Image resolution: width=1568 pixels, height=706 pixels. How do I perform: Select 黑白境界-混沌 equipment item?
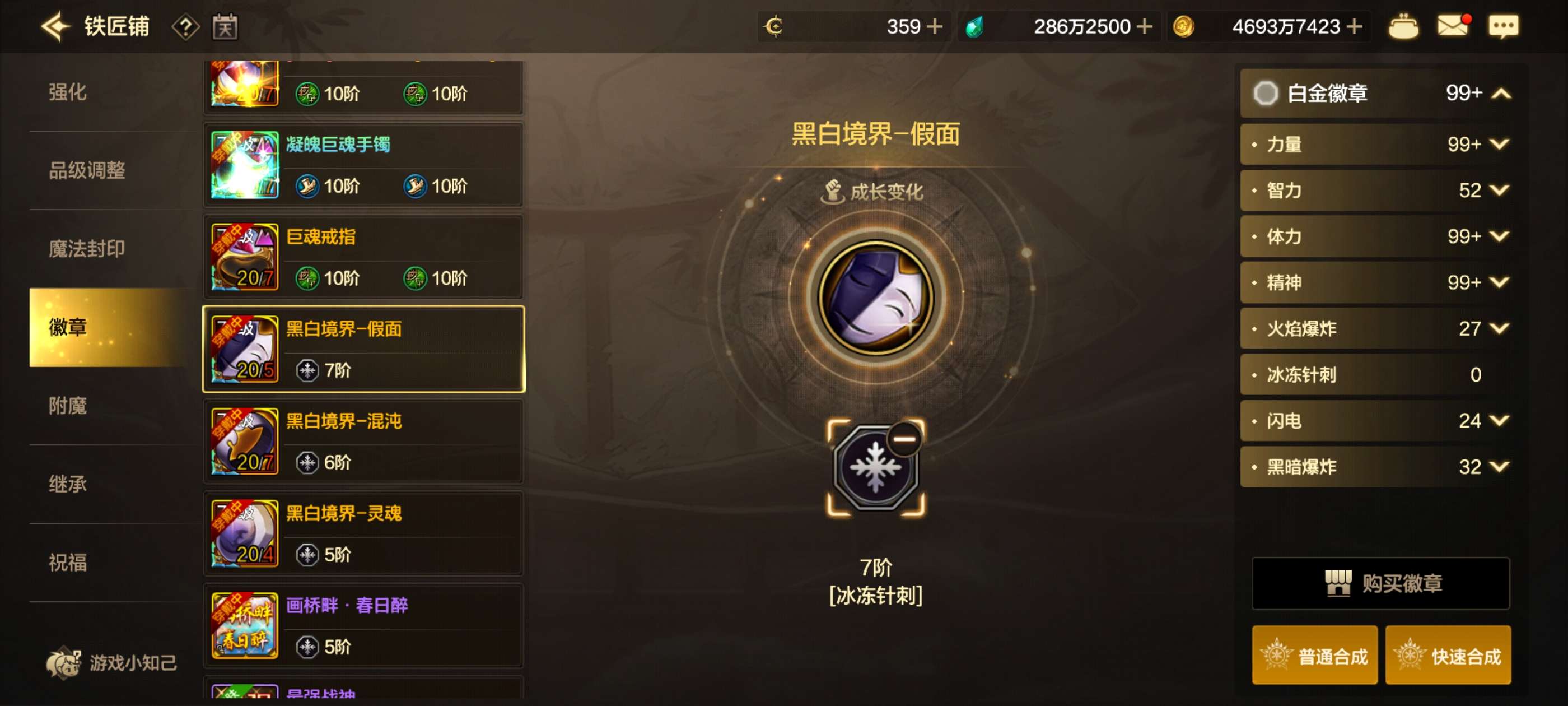[x=363, y=442]
